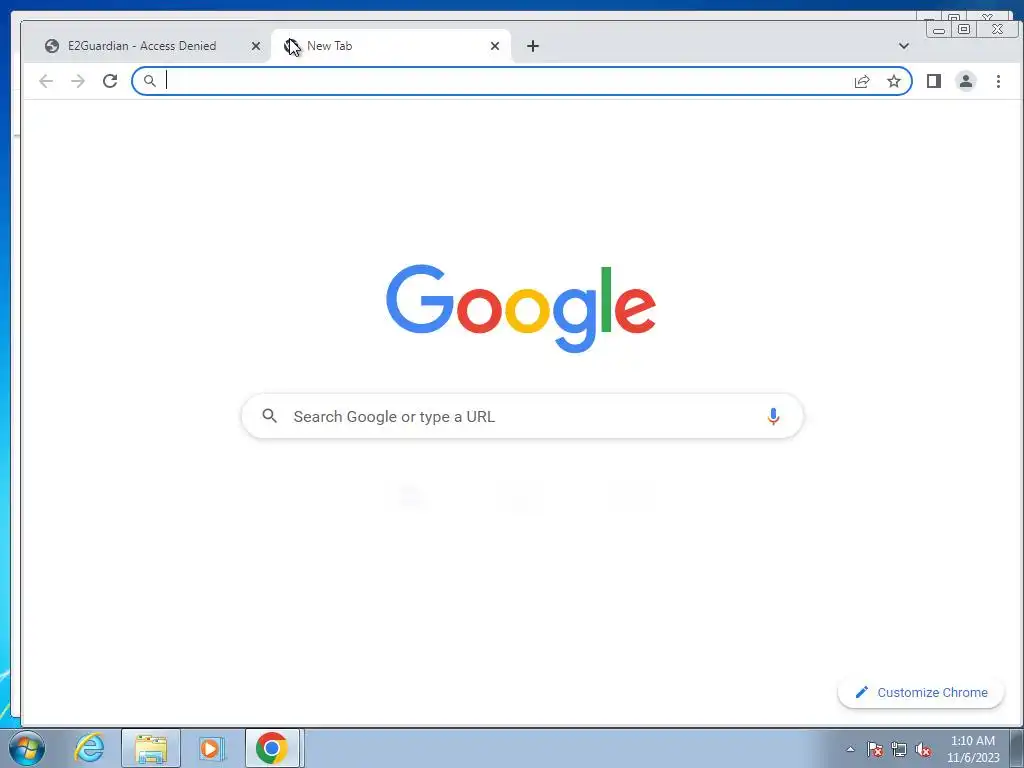This screenshot has height=768, width=1024.
Task: Go forward with the forward arrow
Action: (x=78, y=81)
